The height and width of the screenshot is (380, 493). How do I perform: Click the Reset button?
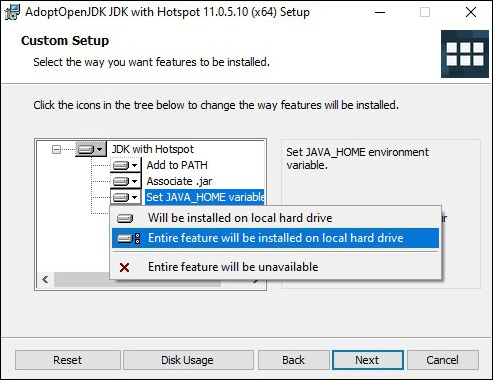pos(68,360)
